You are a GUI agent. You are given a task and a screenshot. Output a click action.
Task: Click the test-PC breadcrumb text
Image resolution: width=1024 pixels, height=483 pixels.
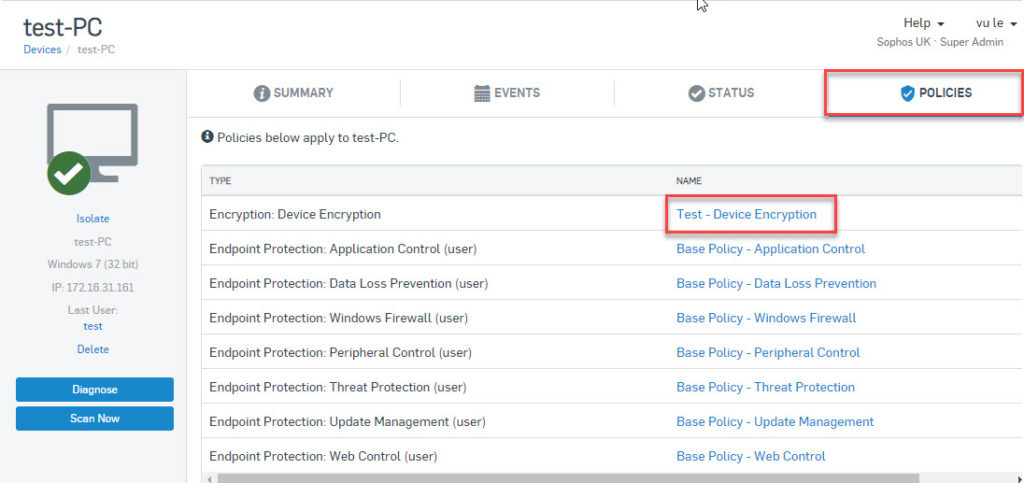[96, 50]
